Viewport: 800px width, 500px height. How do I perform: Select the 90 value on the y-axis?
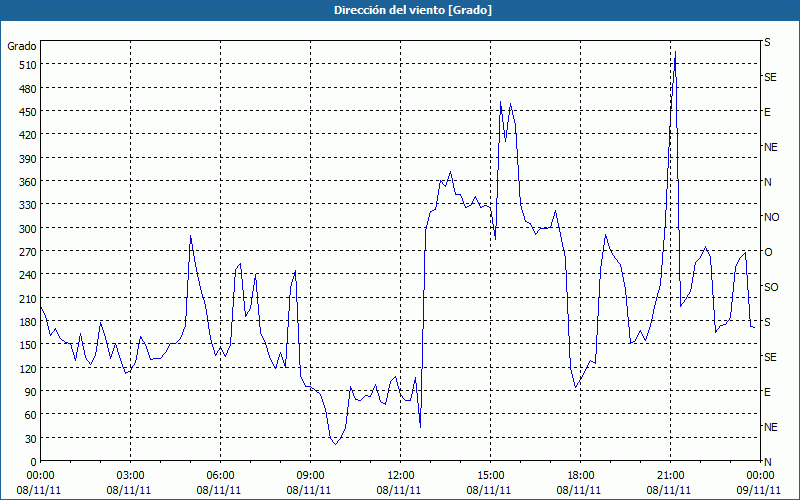click(x=31, y=391)
